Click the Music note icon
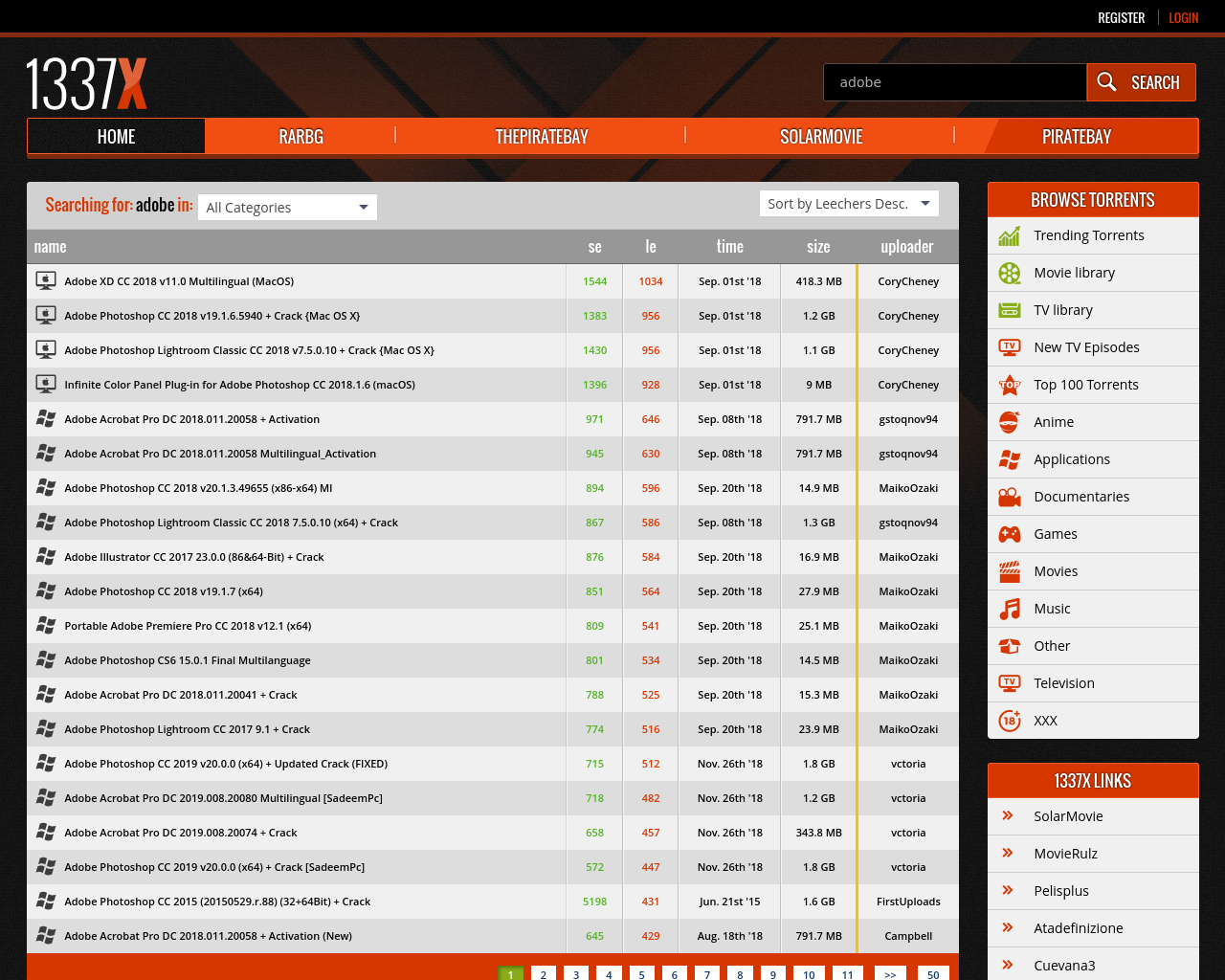 (1010, 609)
